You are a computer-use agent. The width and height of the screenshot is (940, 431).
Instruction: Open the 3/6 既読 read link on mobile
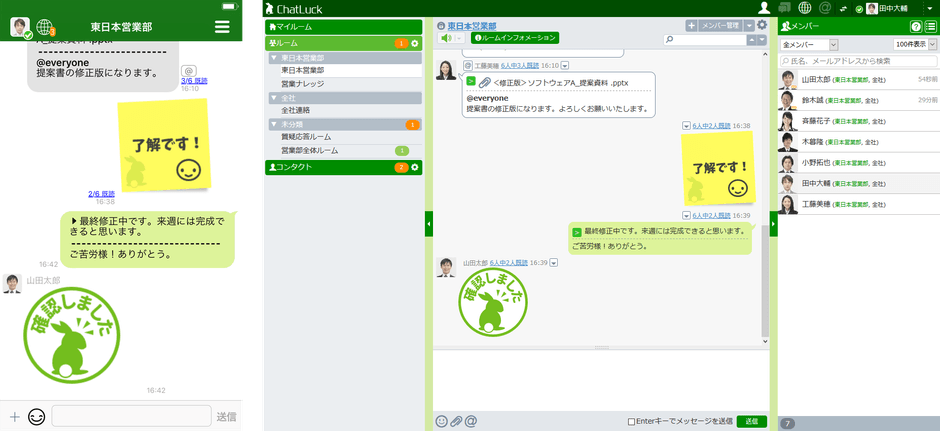[194, 80]
